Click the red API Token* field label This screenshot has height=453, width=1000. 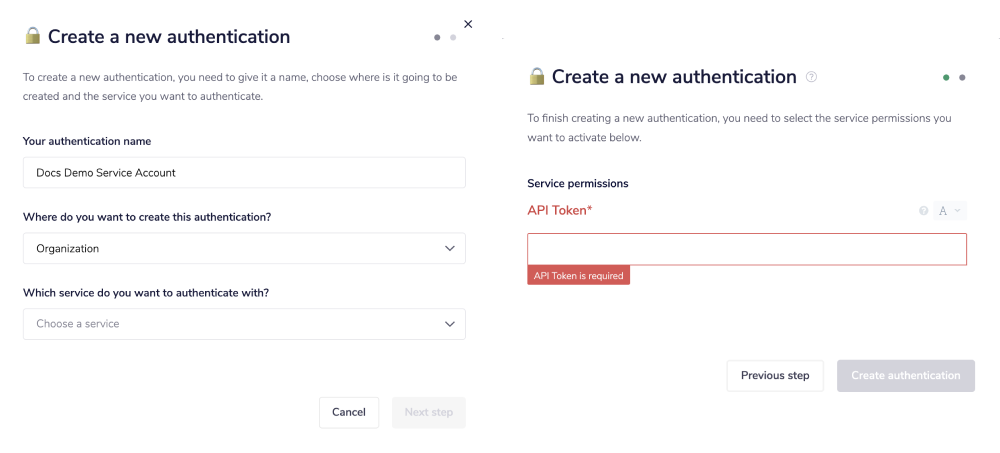pyautogui.click(x=559, y=210)
